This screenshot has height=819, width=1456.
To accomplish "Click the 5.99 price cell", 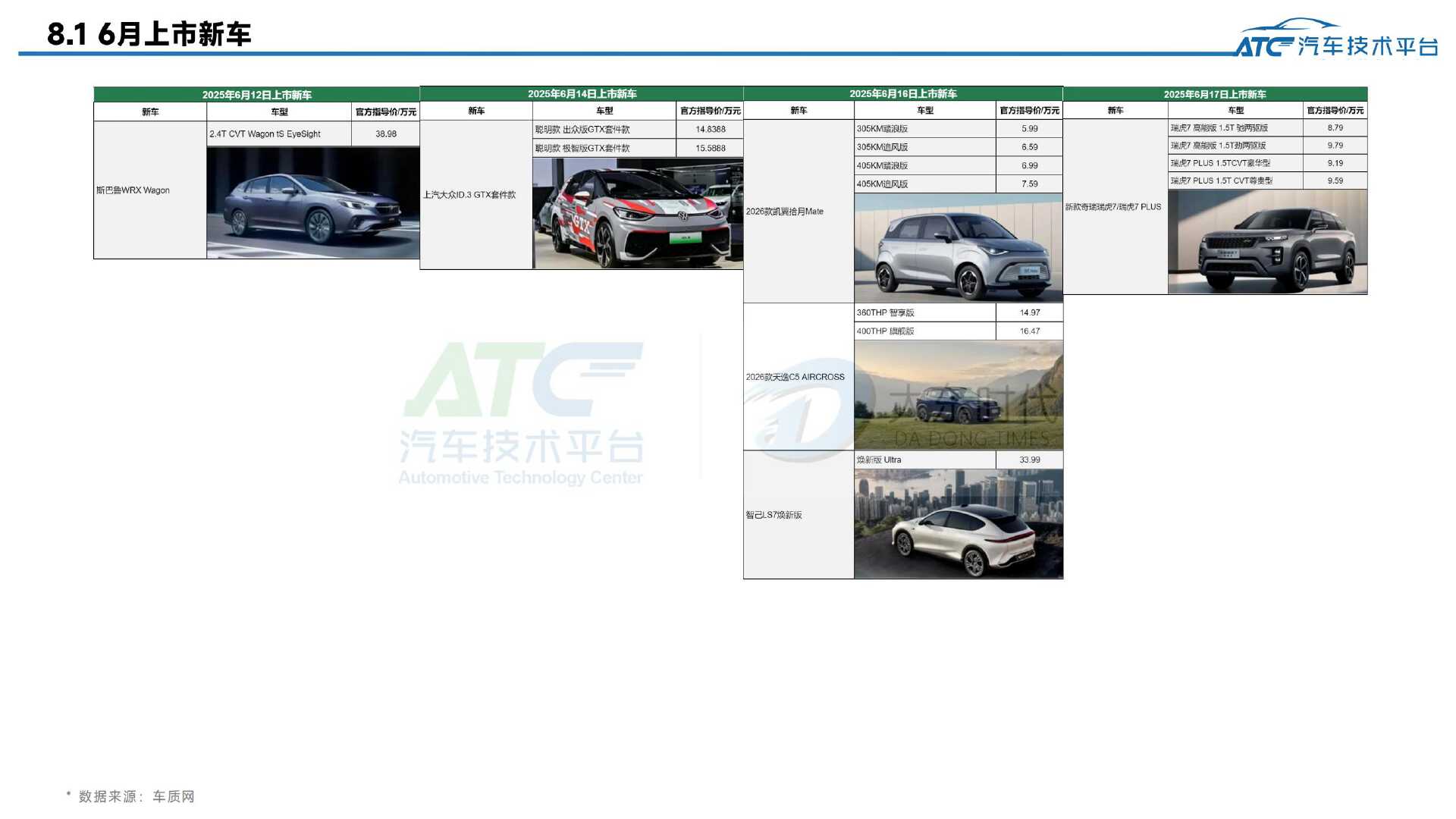I will [x=1029, y=129].
